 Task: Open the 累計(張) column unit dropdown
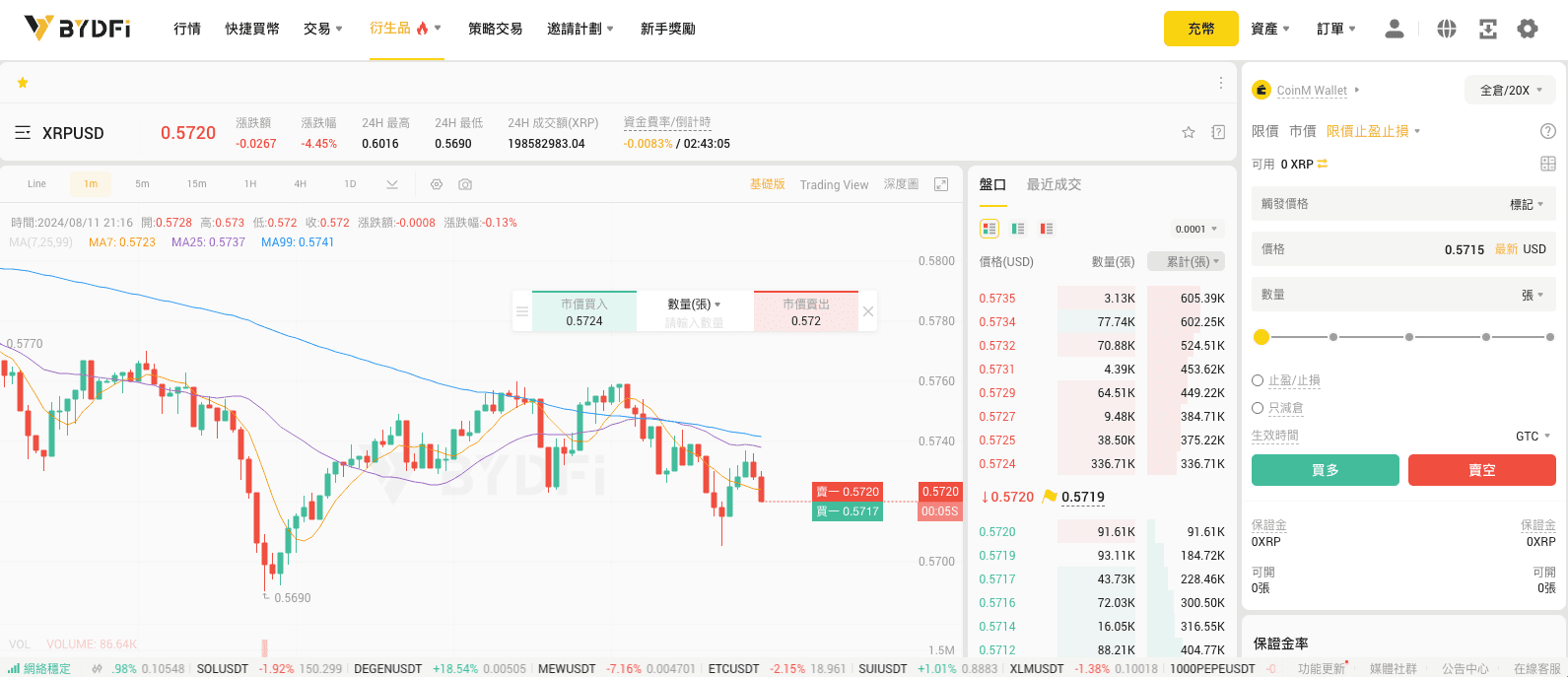click(1187, 261)
